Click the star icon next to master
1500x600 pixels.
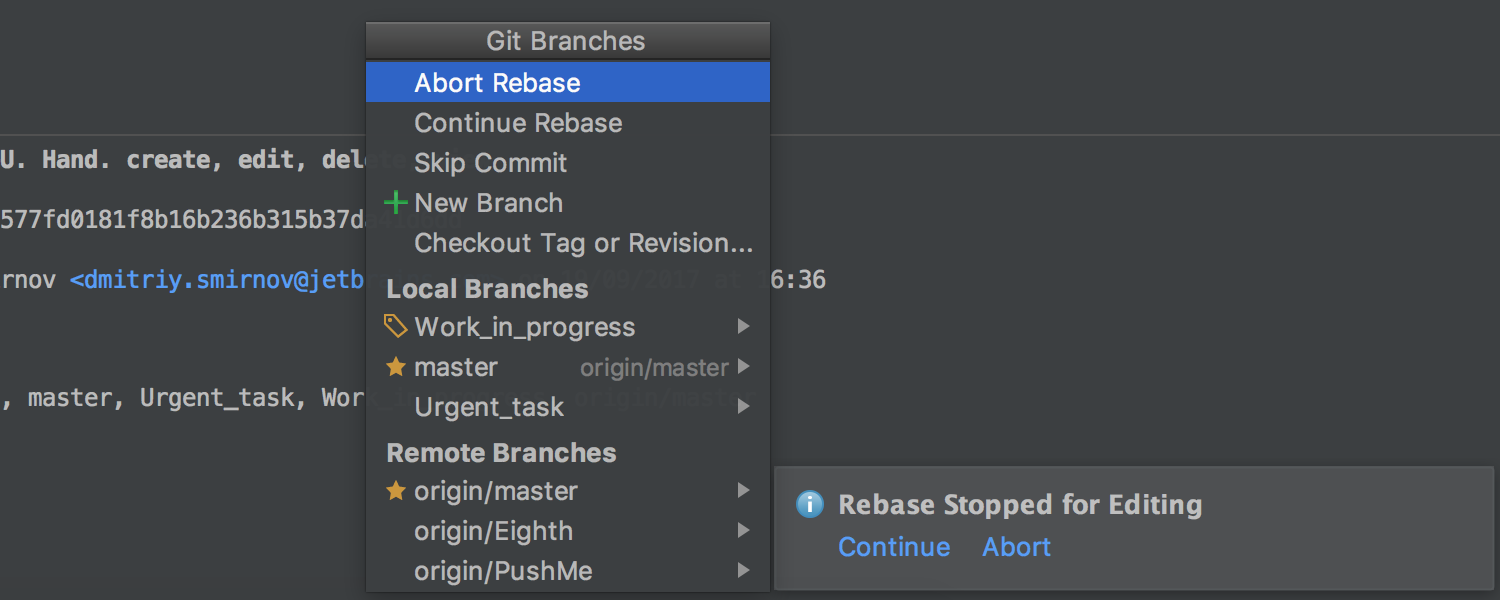coord(396,367)
